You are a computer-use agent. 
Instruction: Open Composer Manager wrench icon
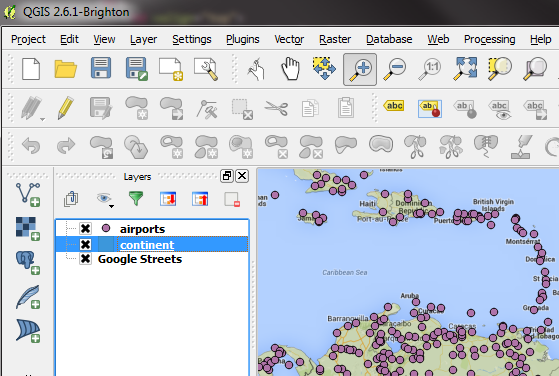tap(206, 69)
